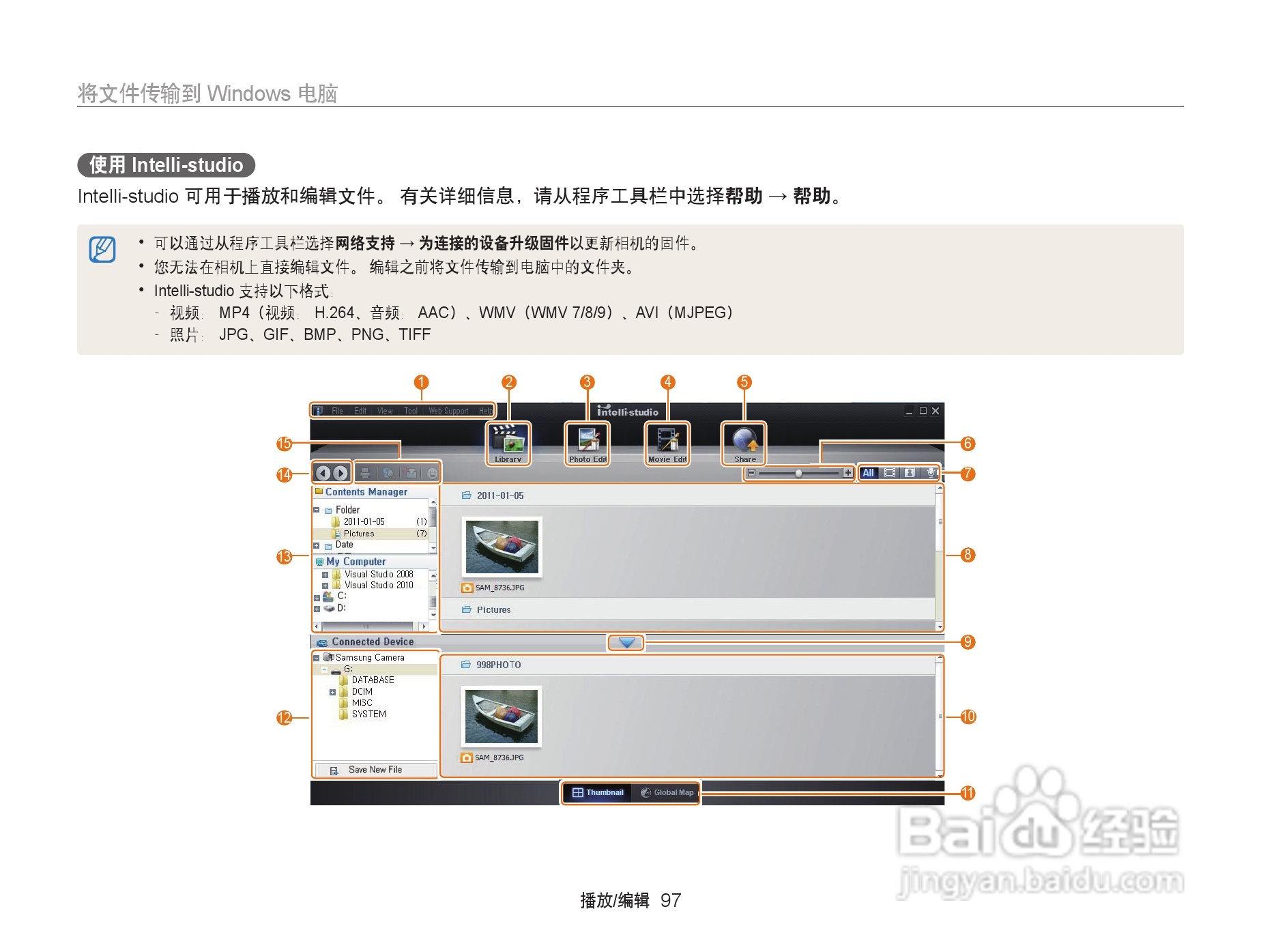Screen dimensions: 1261x952
Task: Open the Movie Edit mode icon
Action: [x=667, y=444]
